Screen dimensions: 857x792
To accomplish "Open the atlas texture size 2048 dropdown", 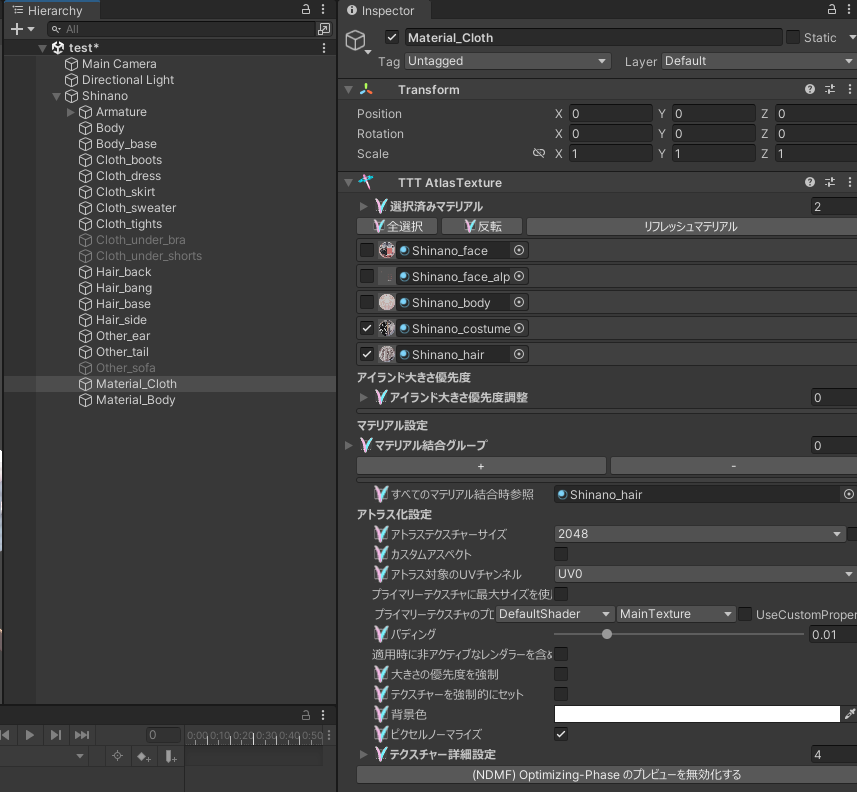I will click(699, 533).
